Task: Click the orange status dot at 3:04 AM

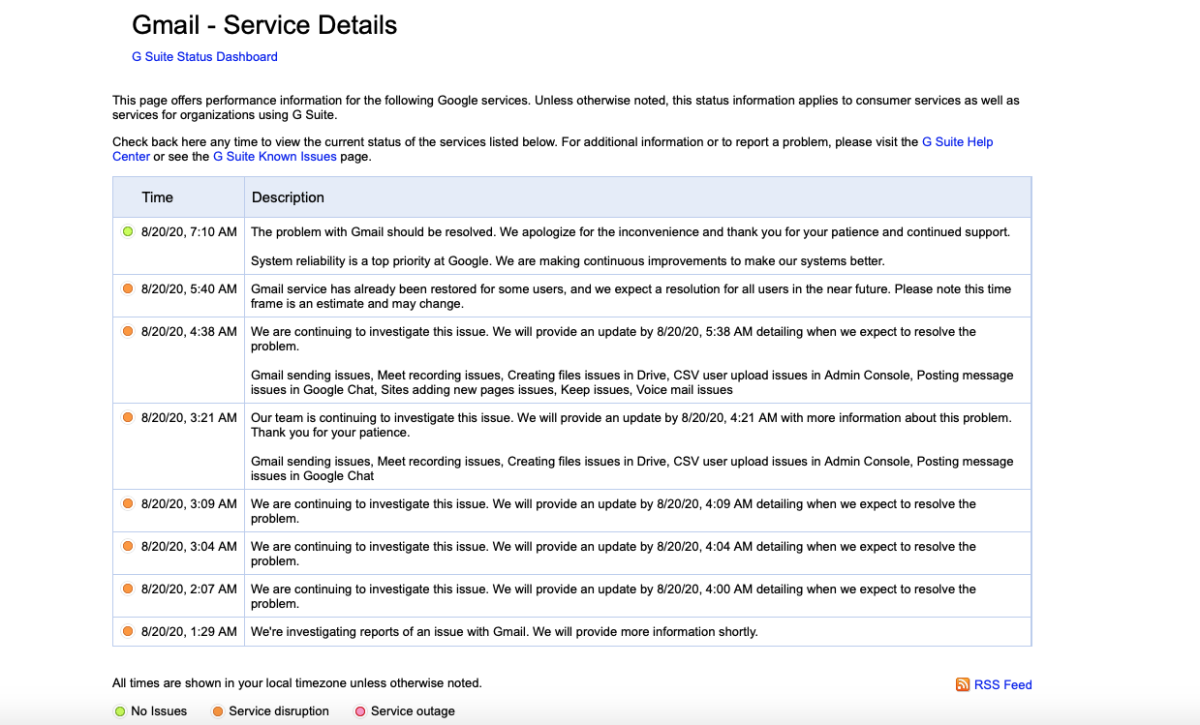Action: pos(127,546)
